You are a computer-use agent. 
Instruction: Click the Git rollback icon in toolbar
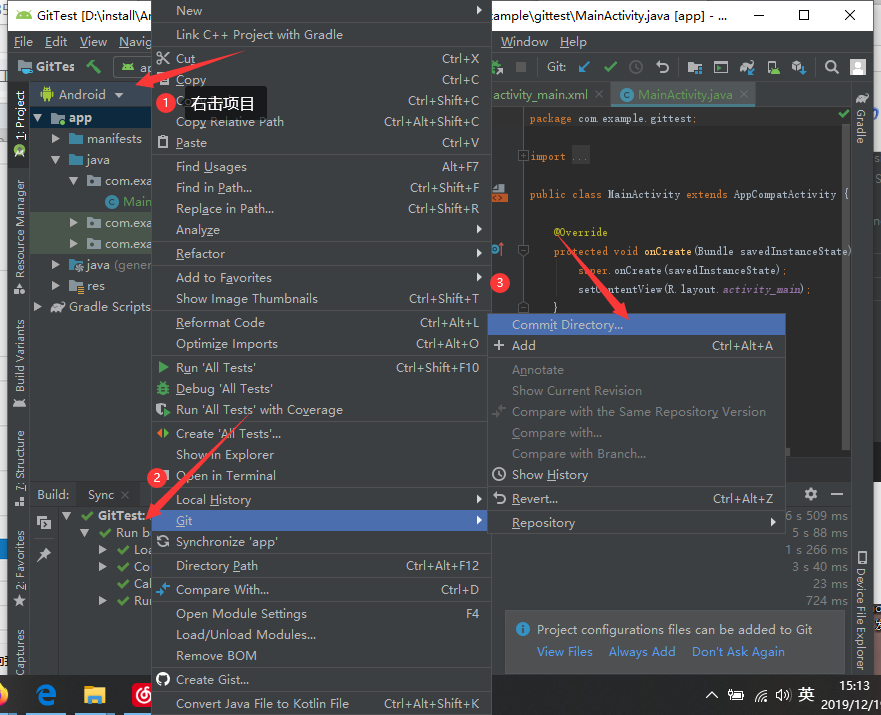[x=662, y=67]
